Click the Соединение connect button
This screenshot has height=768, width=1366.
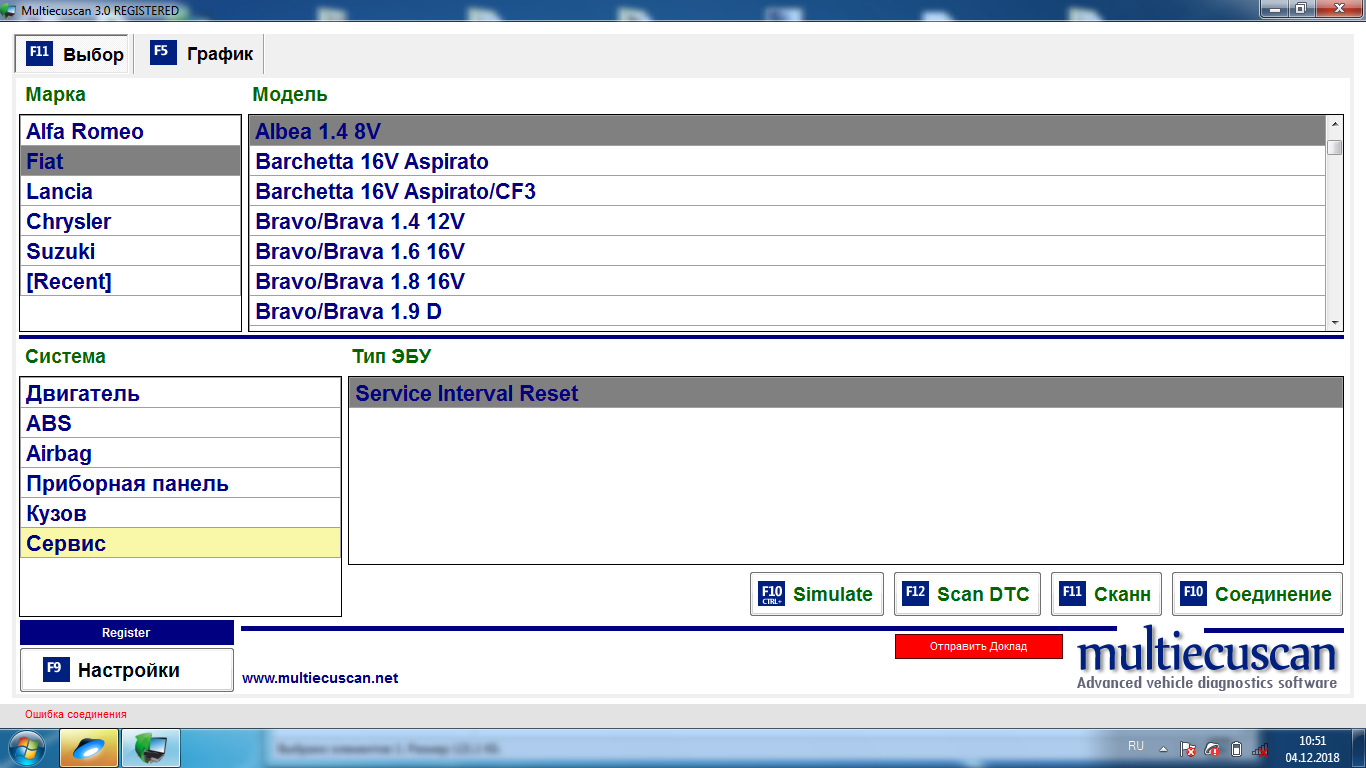pos(1257,594)
